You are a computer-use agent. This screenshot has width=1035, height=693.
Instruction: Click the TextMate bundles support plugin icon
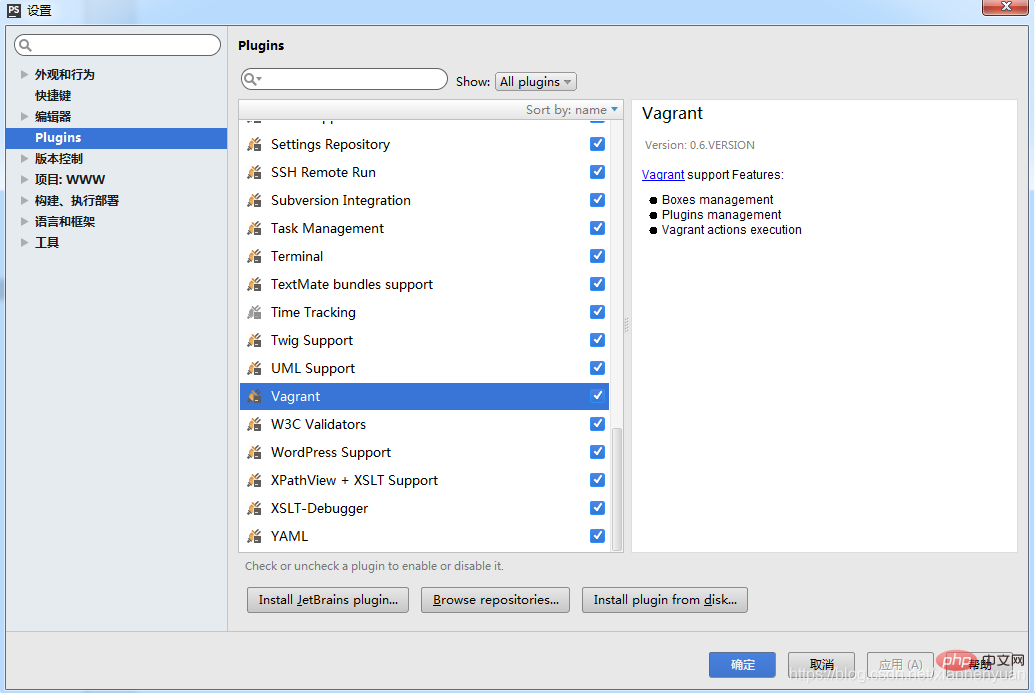254,284
